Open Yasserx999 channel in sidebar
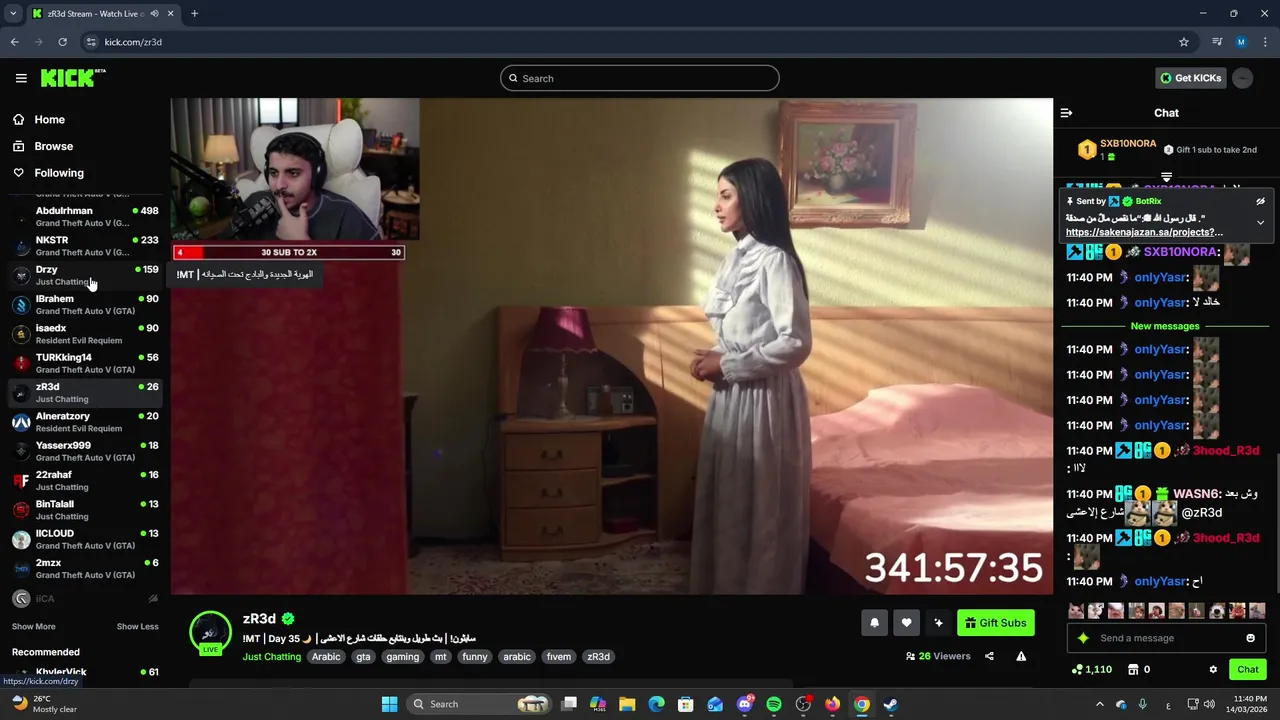 click(85, 451)
